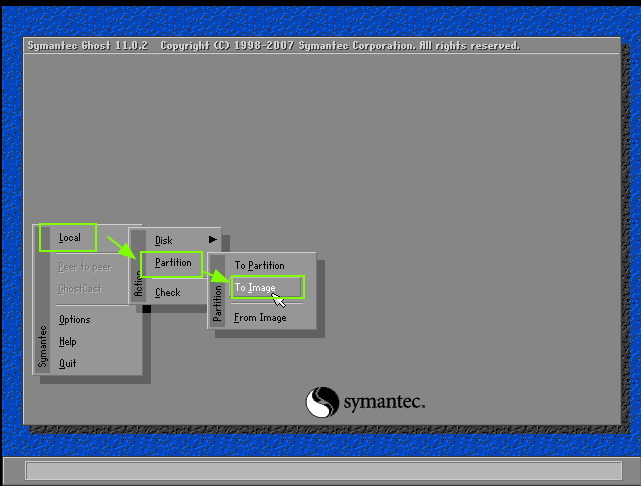Viewport: 641px width, 486px height.
Task: Click the bottom status bar field
Action: pyautogui.click(x=323, y=470)
